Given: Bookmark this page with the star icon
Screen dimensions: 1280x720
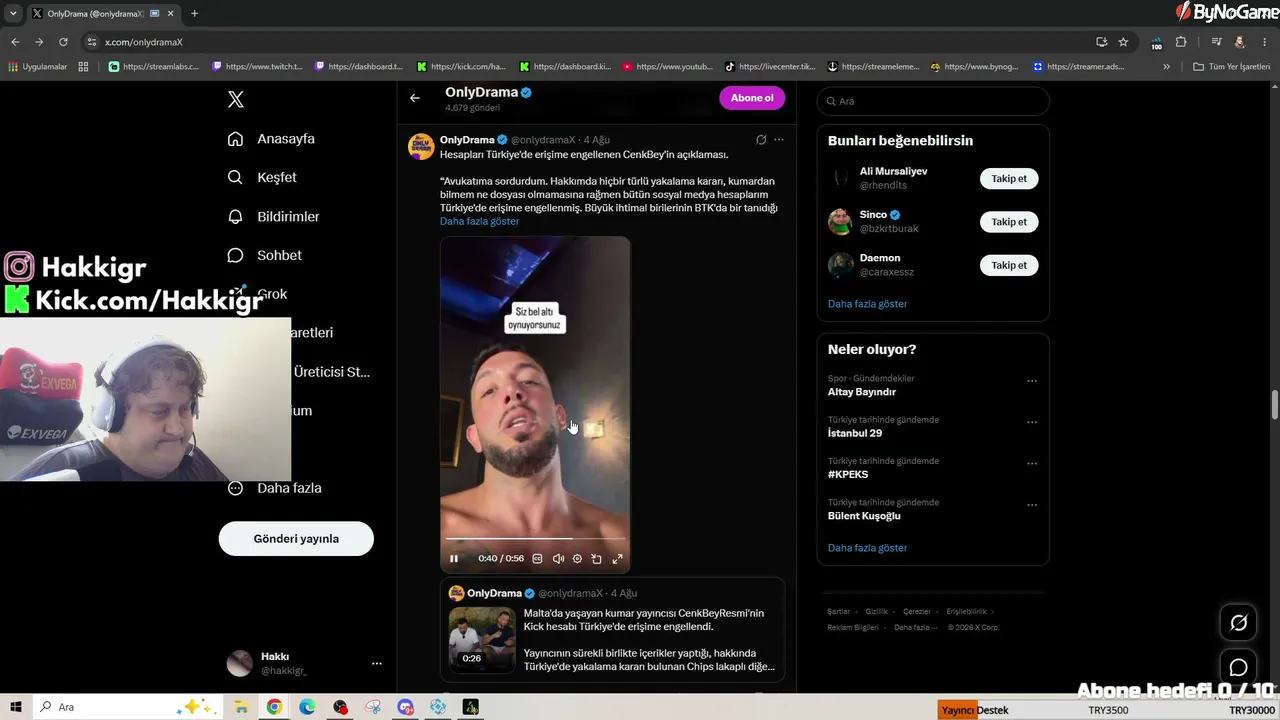Looking at the screenshot, I should point(1123,42).
